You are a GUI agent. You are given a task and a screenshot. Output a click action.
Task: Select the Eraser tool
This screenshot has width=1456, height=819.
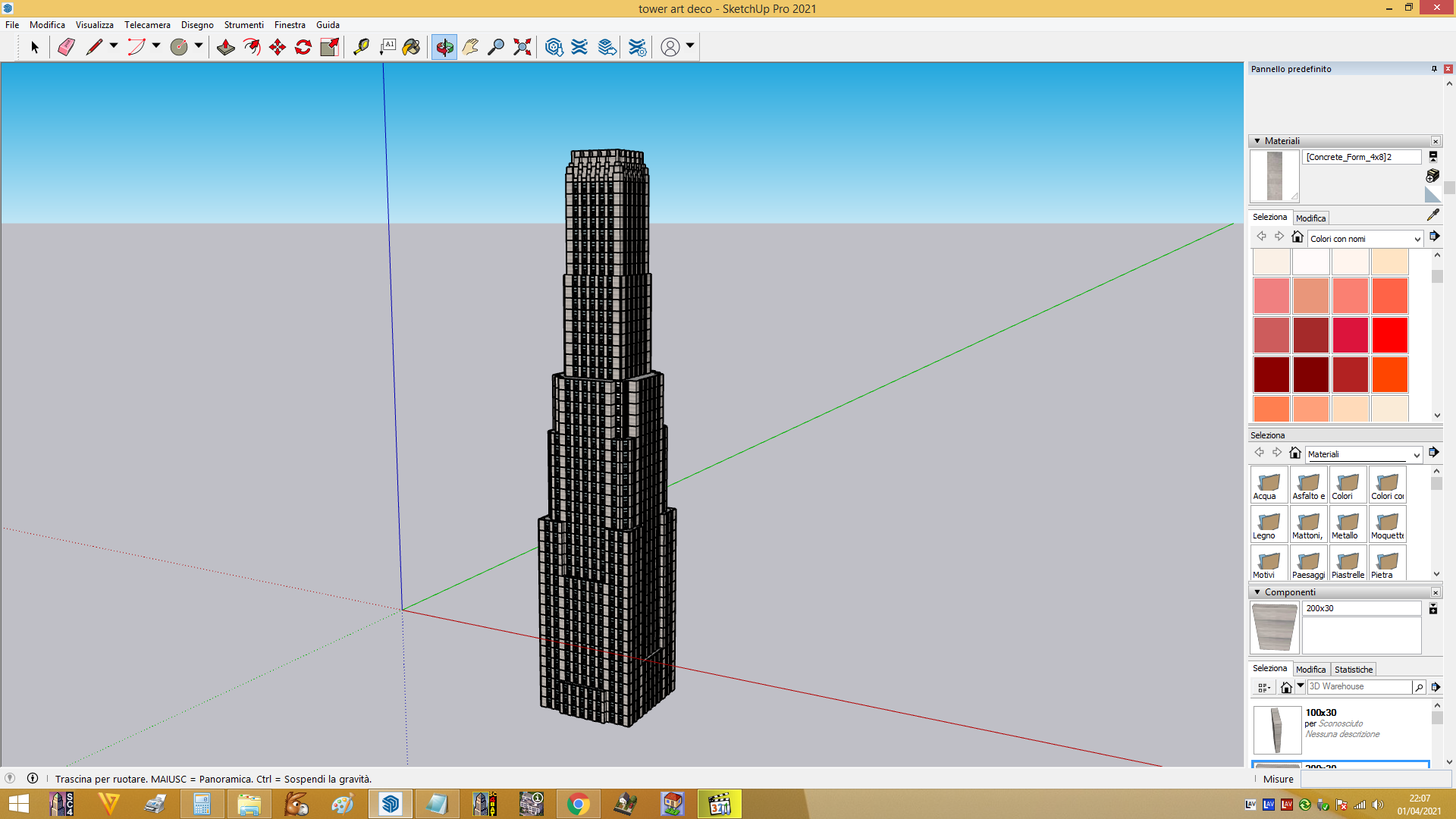(67, 47)
